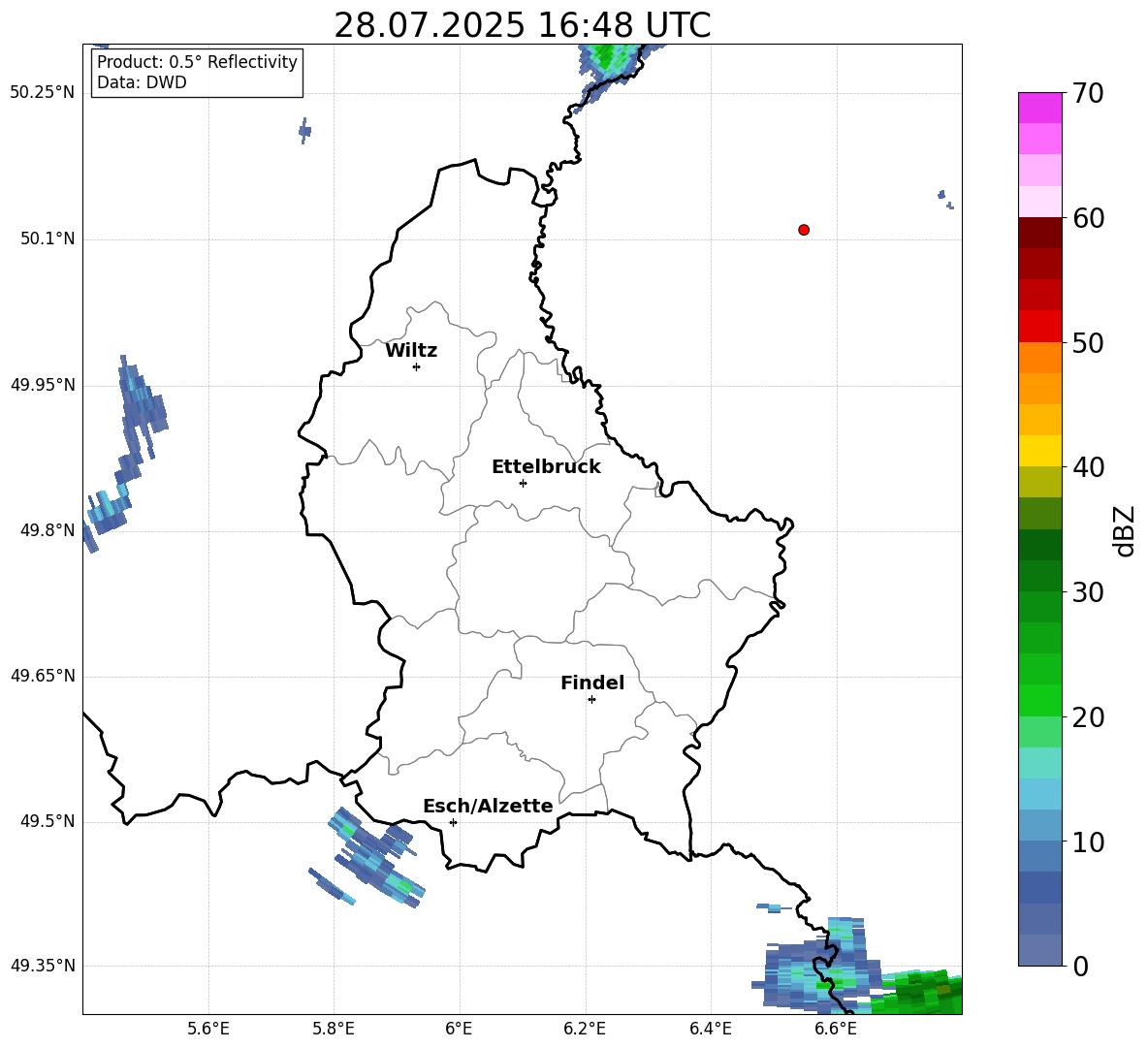Click the 5.6°E longitude label

pos(208,1029)
